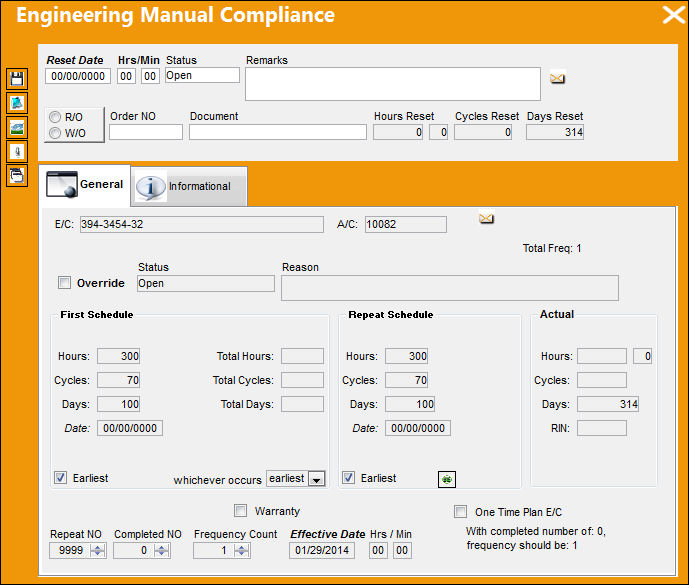Viewport: 689px width, 585px height.
Task: Click envelope icon beside Remarks box
Action: click(x=557, y=78)
